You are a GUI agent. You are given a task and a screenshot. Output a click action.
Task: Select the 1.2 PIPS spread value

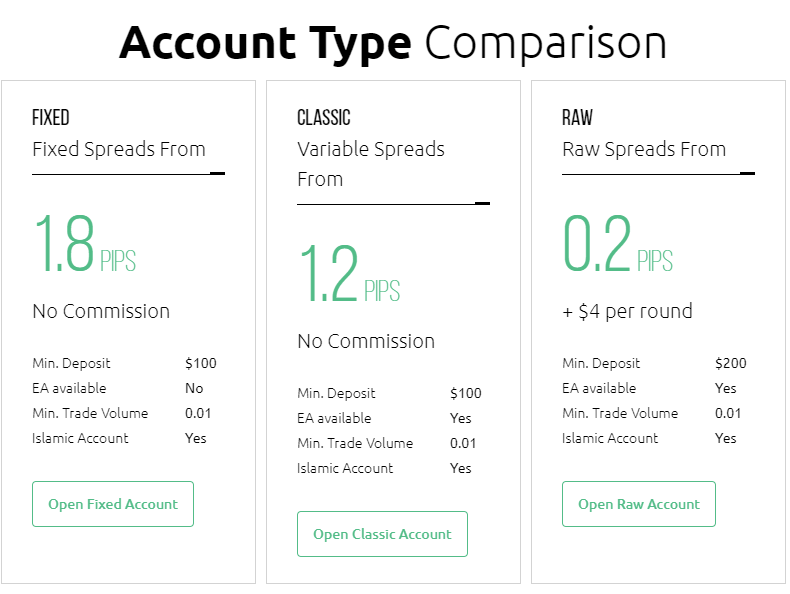coord(349,274)
